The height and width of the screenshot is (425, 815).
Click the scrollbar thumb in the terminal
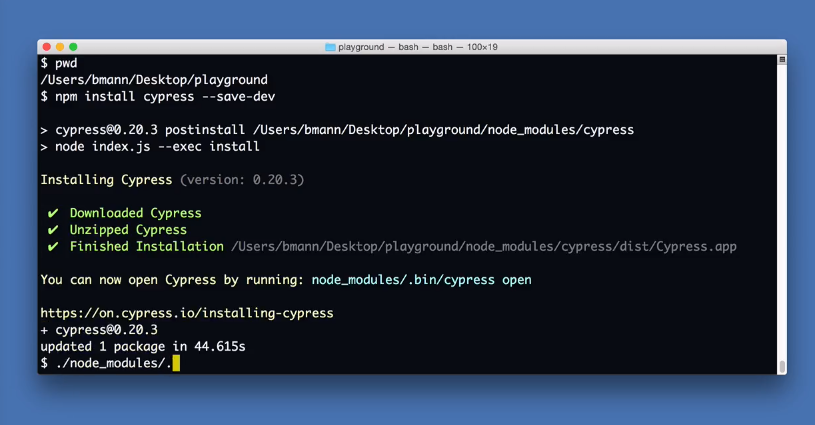[x=782, y=367]
